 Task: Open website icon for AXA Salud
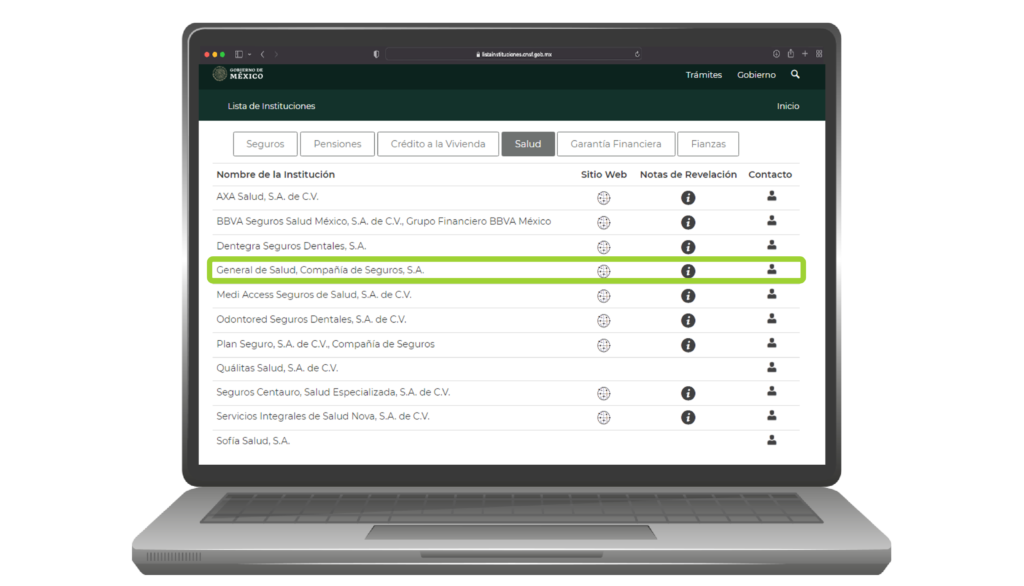(603, 198)
